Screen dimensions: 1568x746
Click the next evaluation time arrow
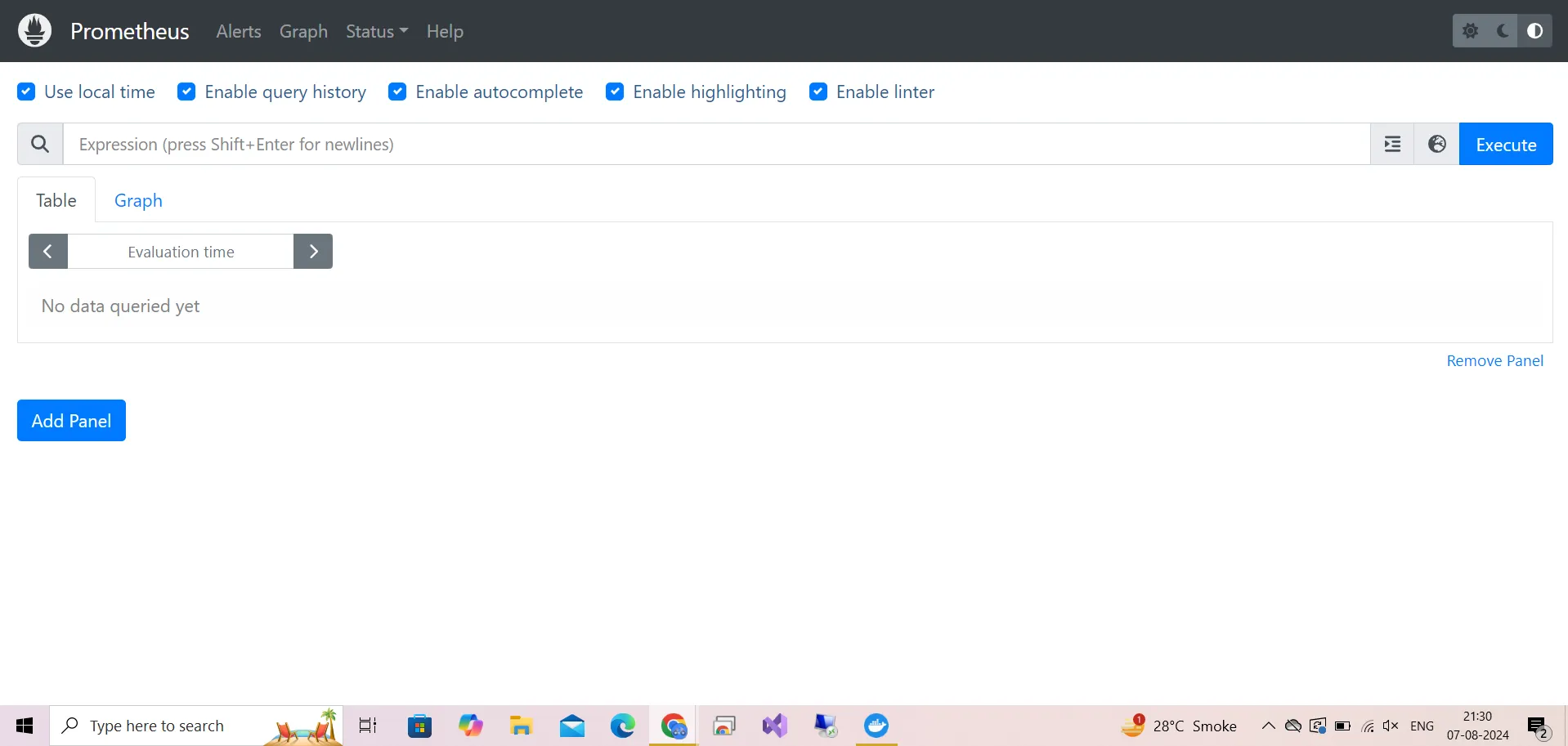click(313, 251)
